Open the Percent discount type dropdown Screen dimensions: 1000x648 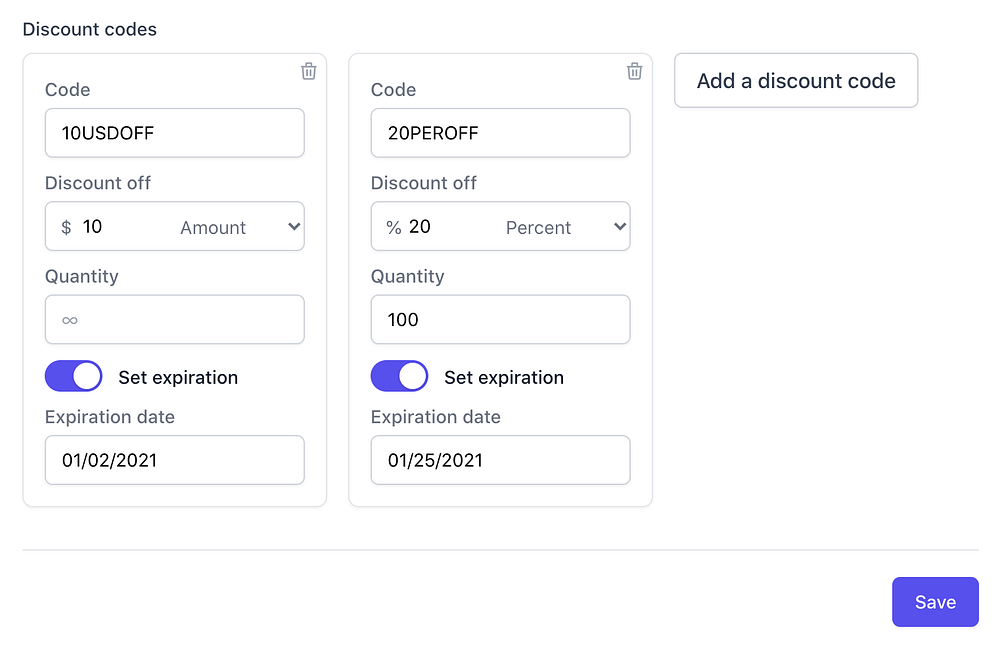[x=566, y=227]
